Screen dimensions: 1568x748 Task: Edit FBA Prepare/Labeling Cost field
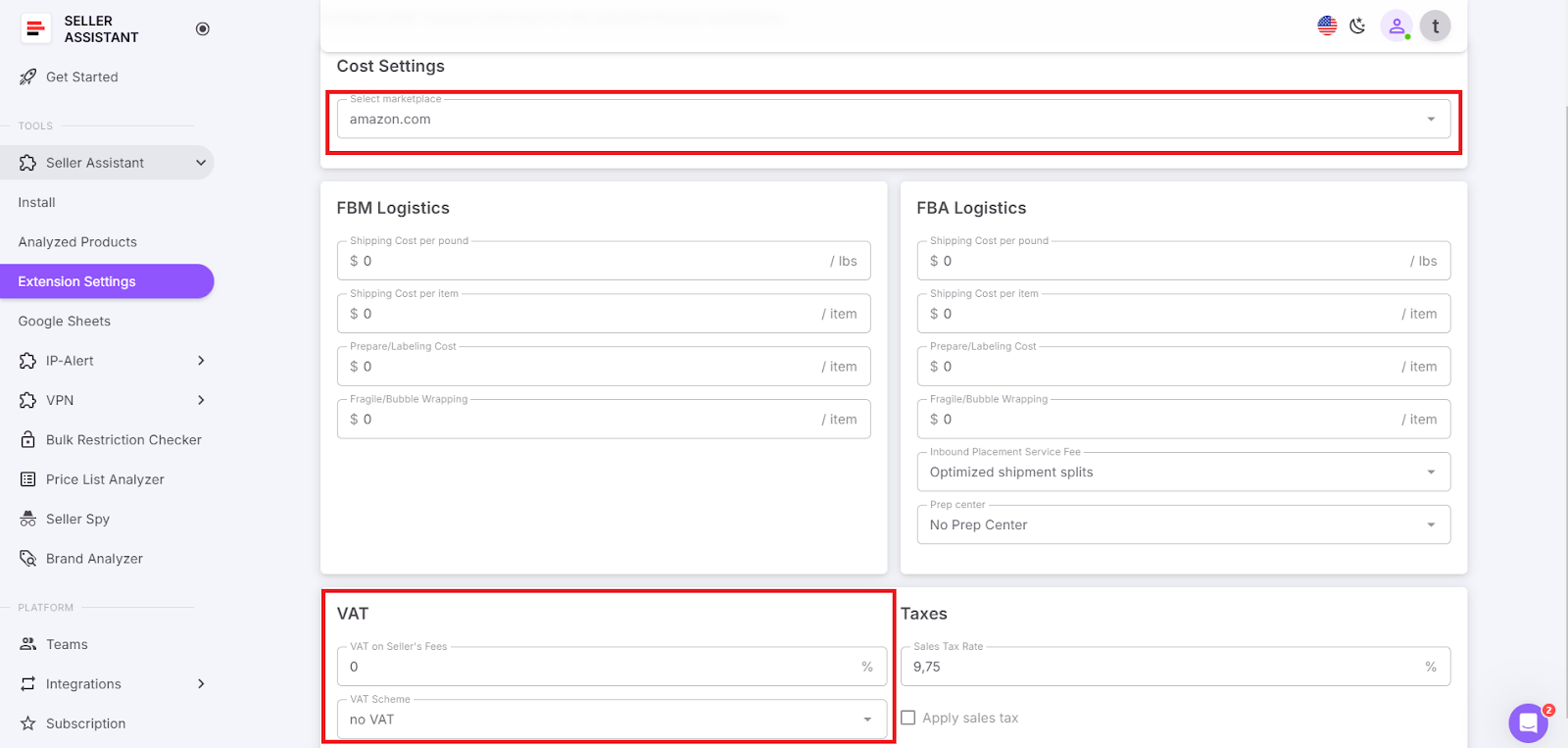tap(1184, 367)
